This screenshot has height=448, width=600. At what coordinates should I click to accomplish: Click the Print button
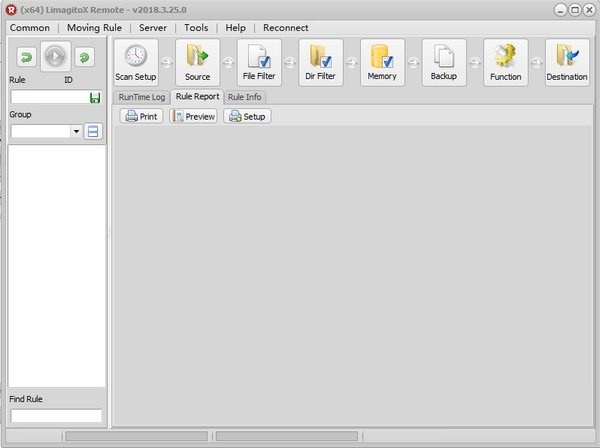[x=141, y=116]
